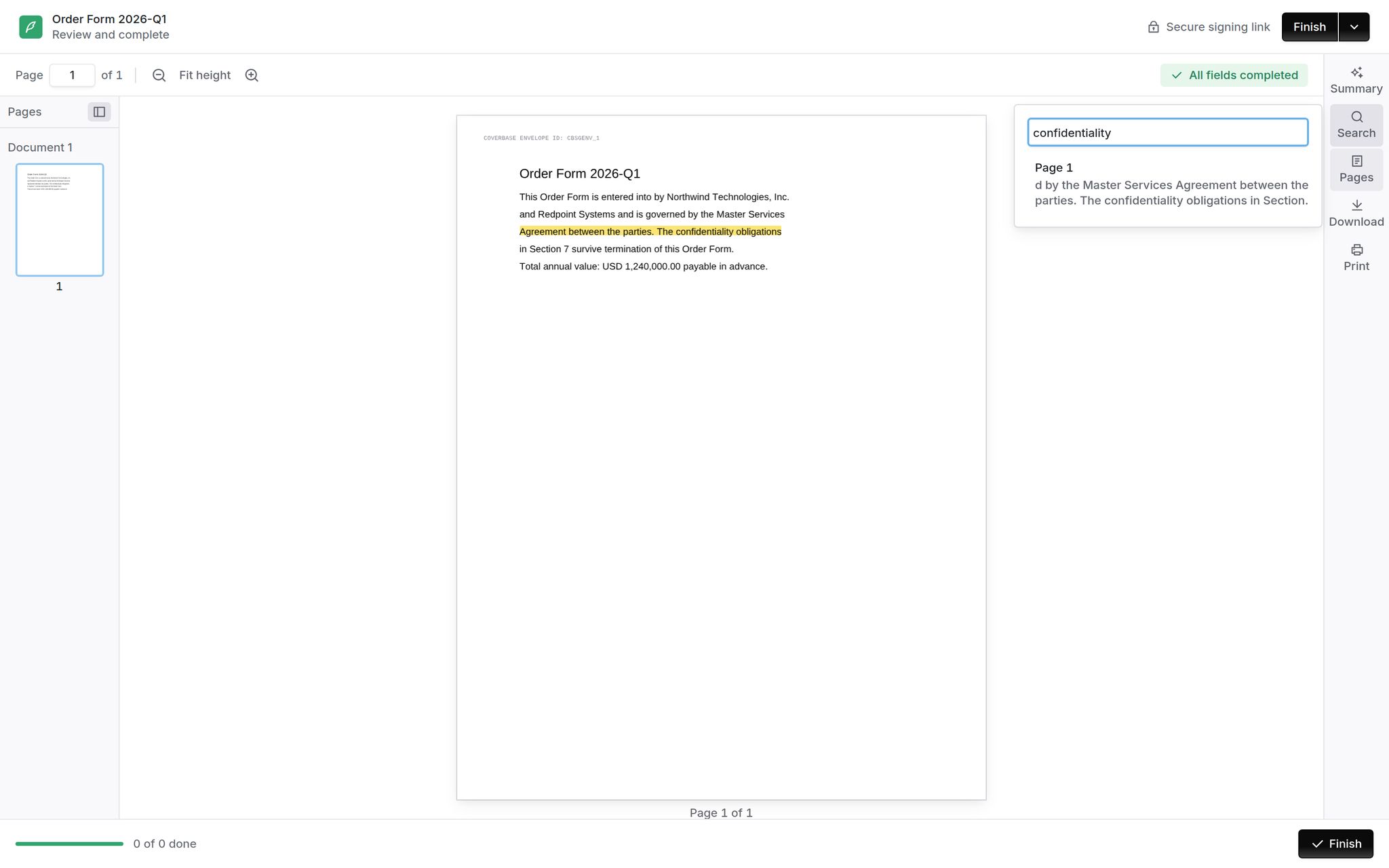Toggle the Pages sidebar panel icon
Screen dimensions: 1389x868
tap(99, 112)
